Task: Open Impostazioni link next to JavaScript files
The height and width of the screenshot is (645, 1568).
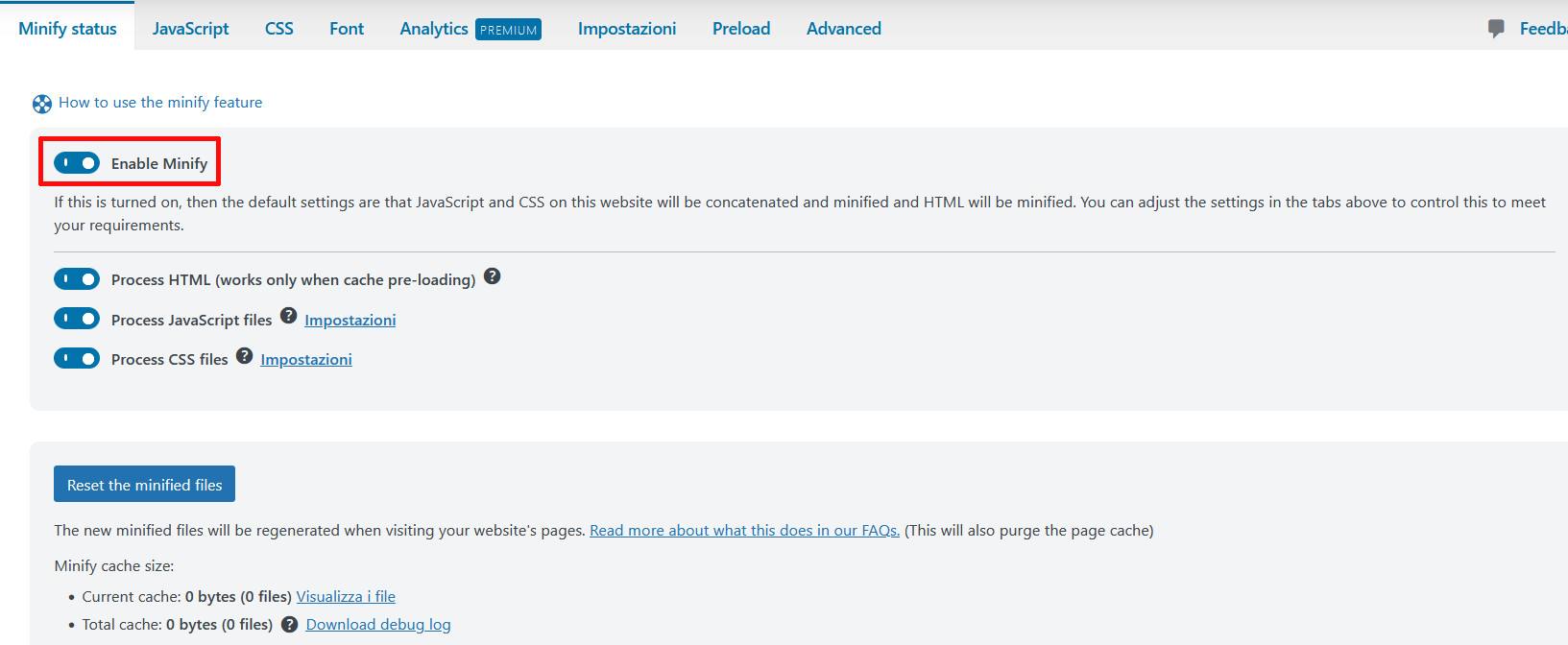Action: (350, 321)
